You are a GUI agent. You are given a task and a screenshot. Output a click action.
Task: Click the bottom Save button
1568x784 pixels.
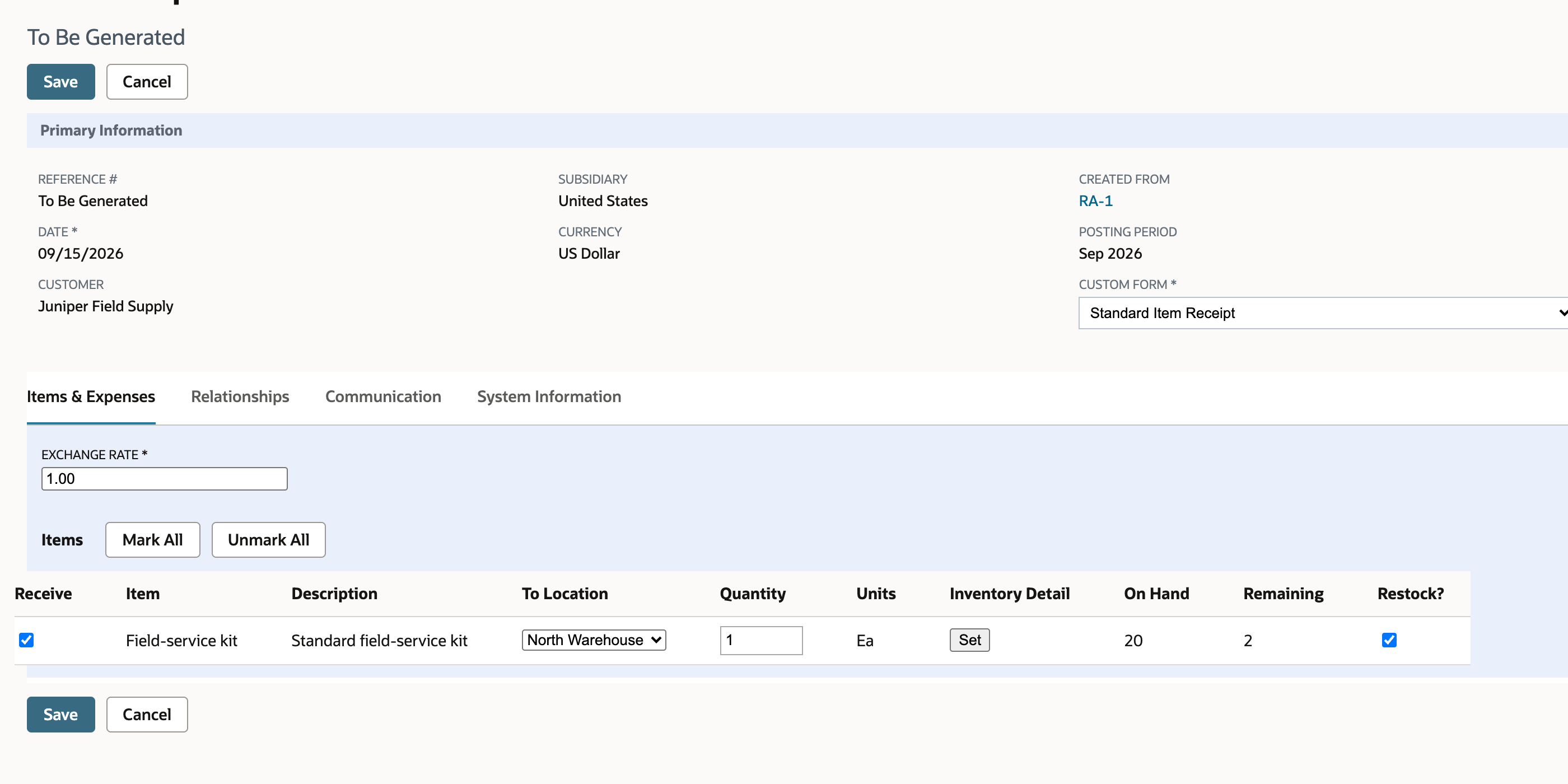(x=60, y=714)
